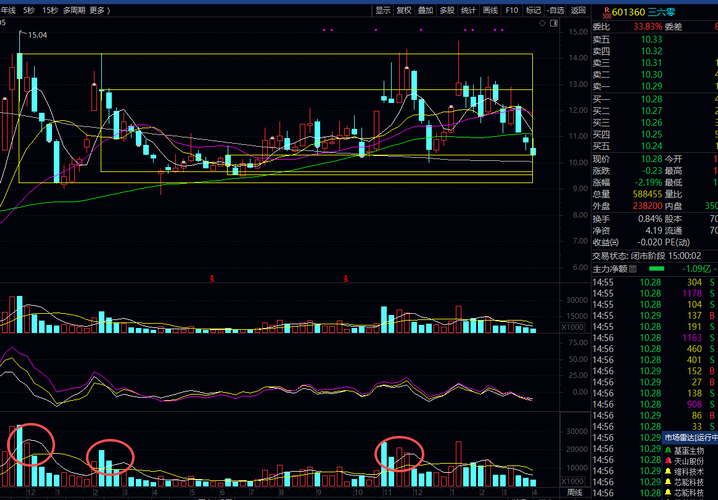
Task: Click the green 主力净额 bar indicator
Action: (x=657, y=269)
